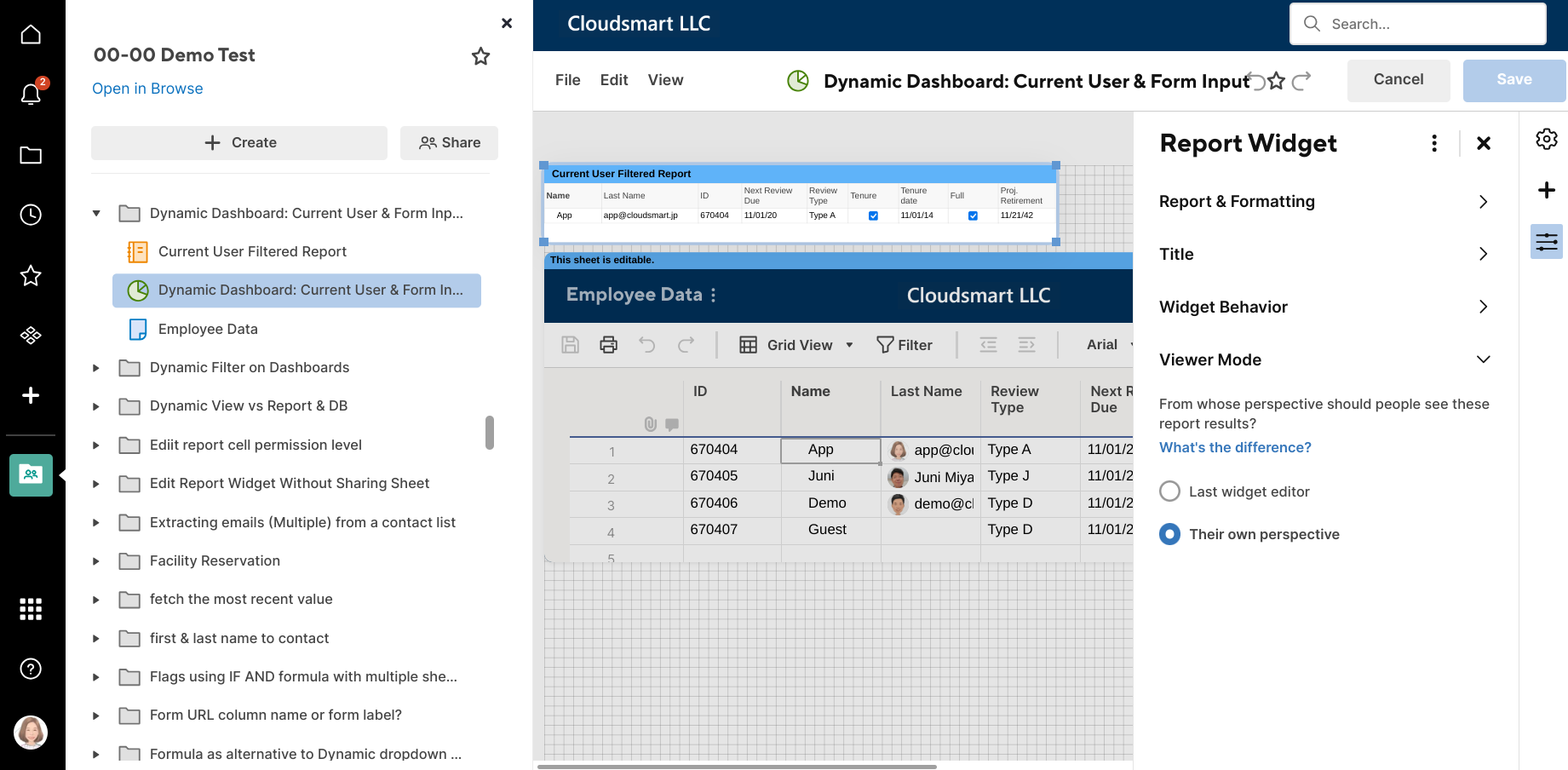Open the fetch the most recent value folder
This screenshot has width=1568, height=770.
pyautogui.click(x=241, y=600)
